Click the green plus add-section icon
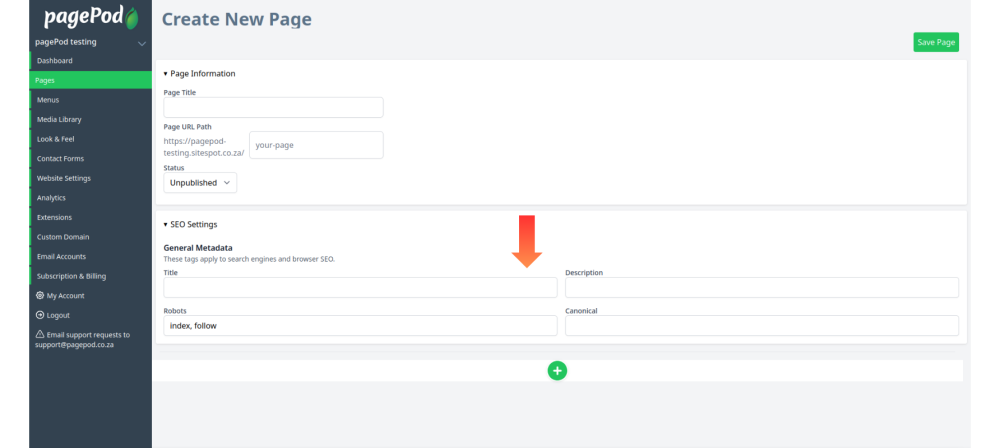1000x448 pixels. click(557, 371)
